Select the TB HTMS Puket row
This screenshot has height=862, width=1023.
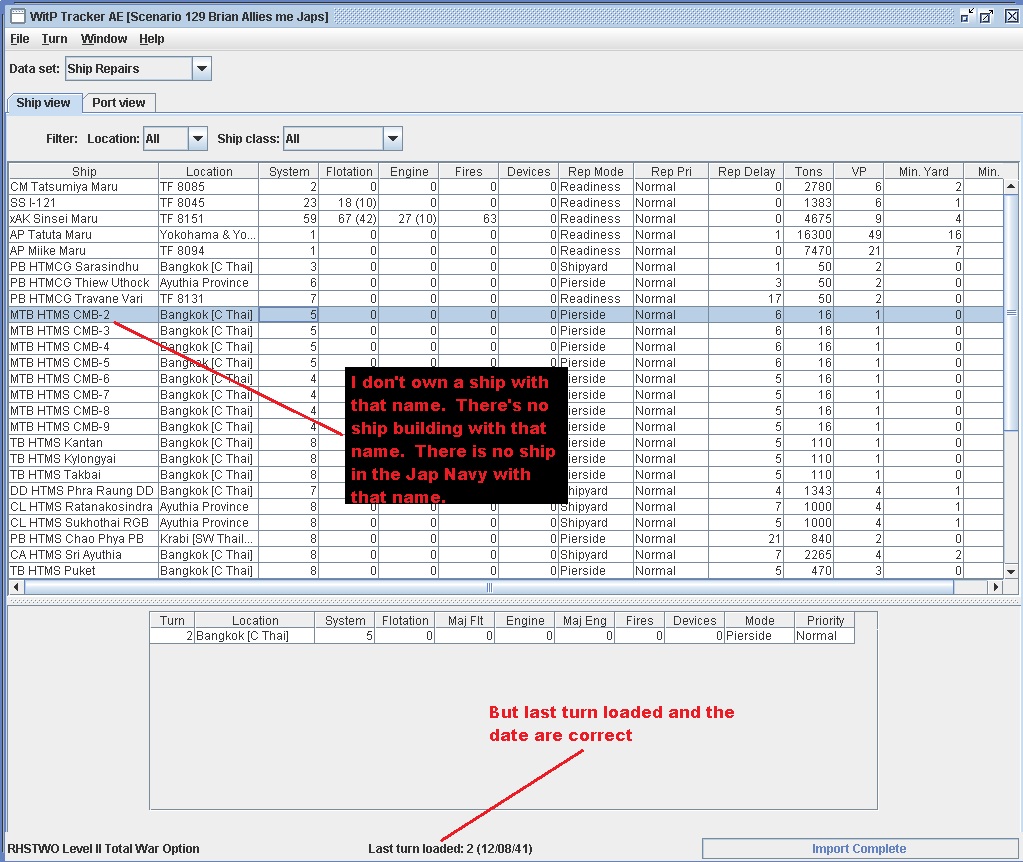506,570
